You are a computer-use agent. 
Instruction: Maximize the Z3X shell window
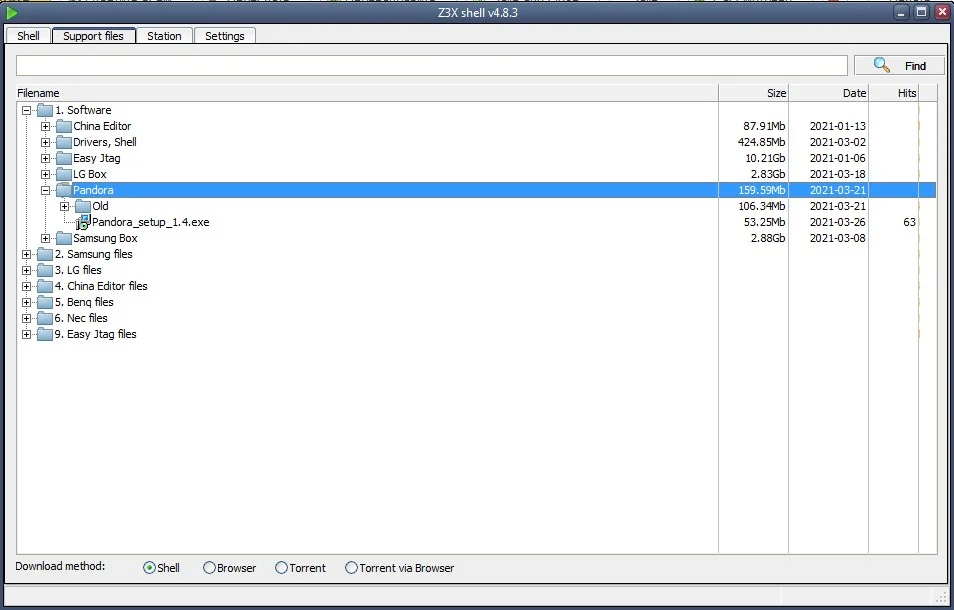[x=921, y=12]
